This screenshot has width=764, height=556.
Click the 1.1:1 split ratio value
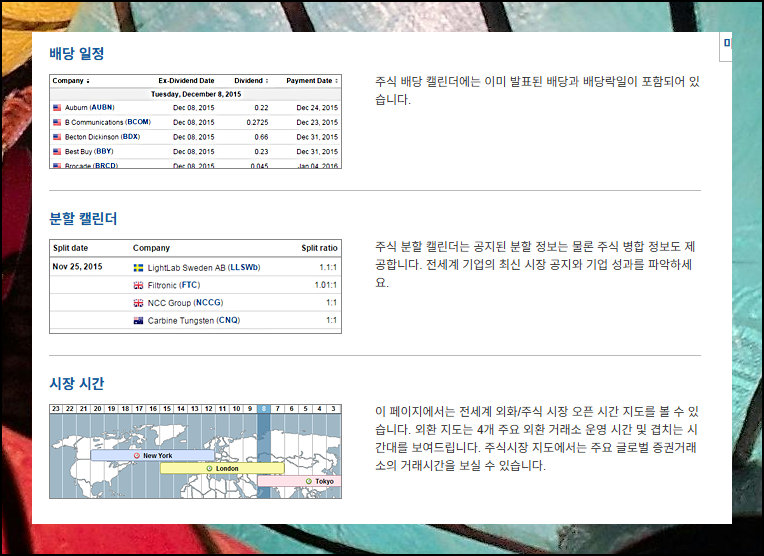point(328,267)
